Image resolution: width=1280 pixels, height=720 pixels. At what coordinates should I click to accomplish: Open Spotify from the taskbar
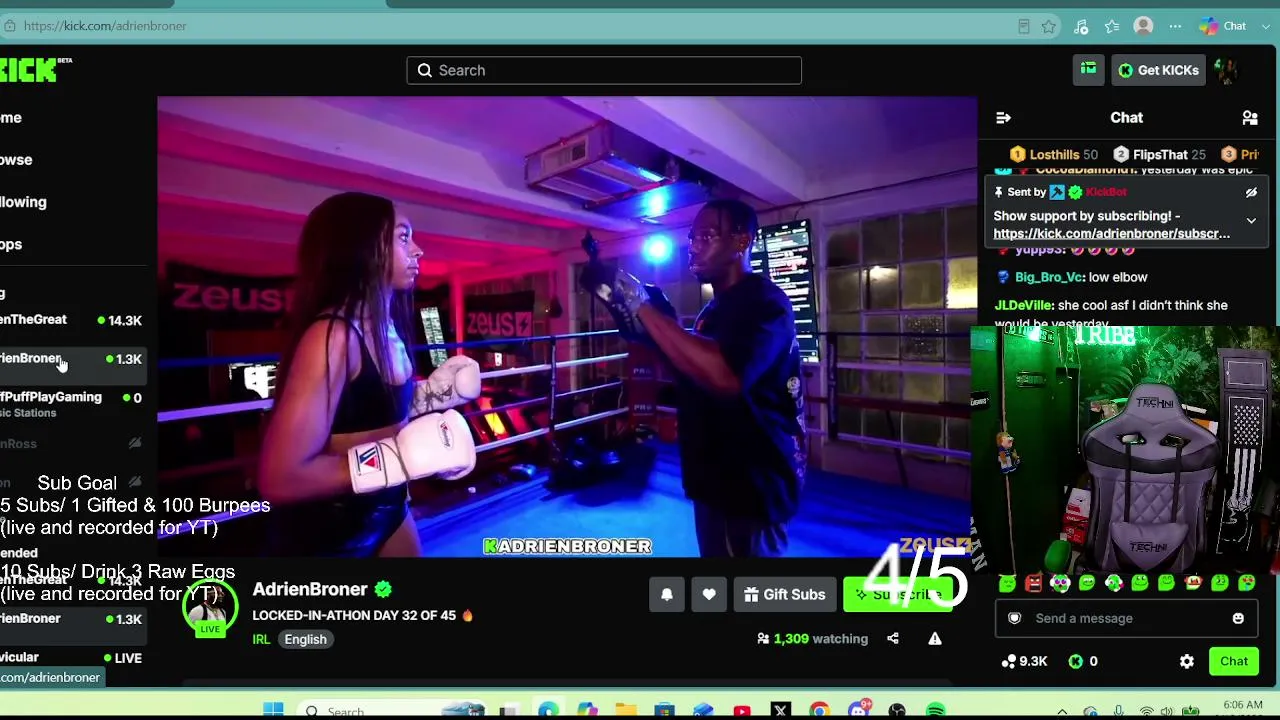tap(936, 711)
